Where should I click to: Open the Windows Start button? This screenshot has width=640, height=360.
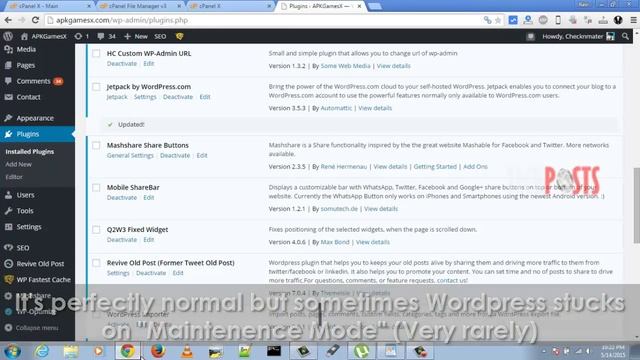13,351
